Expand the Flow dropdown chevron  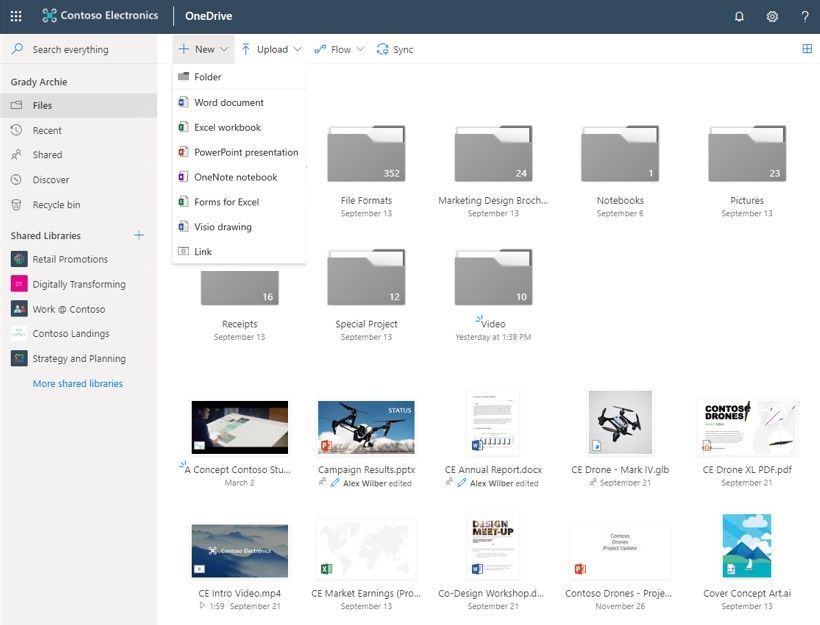(360, 49)
